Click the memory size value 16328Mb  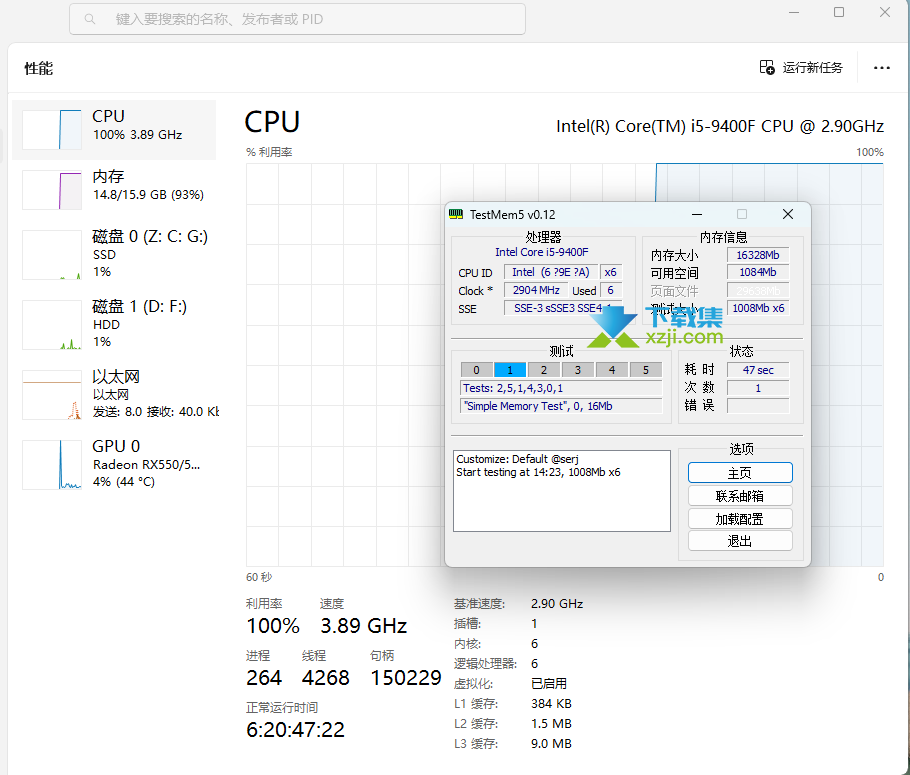point(758,255)
